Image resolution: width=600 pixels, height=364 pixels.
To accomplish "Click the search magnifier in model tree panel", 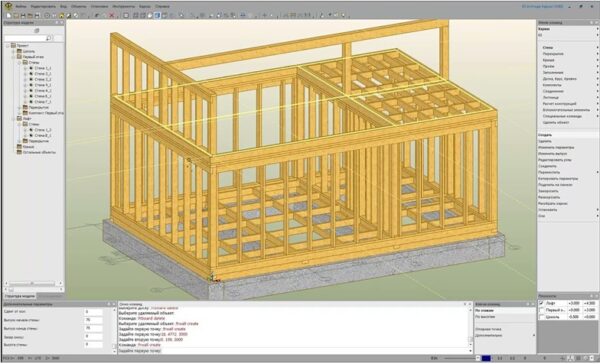I will [49, 38].
